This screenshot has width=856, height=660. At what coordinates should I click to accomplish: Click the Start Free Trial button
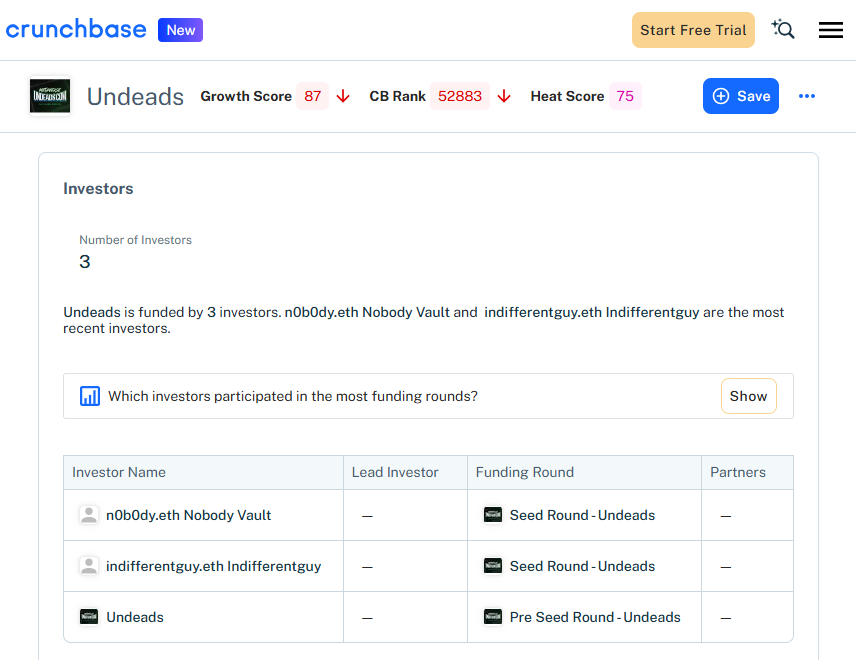coord(693,30)
